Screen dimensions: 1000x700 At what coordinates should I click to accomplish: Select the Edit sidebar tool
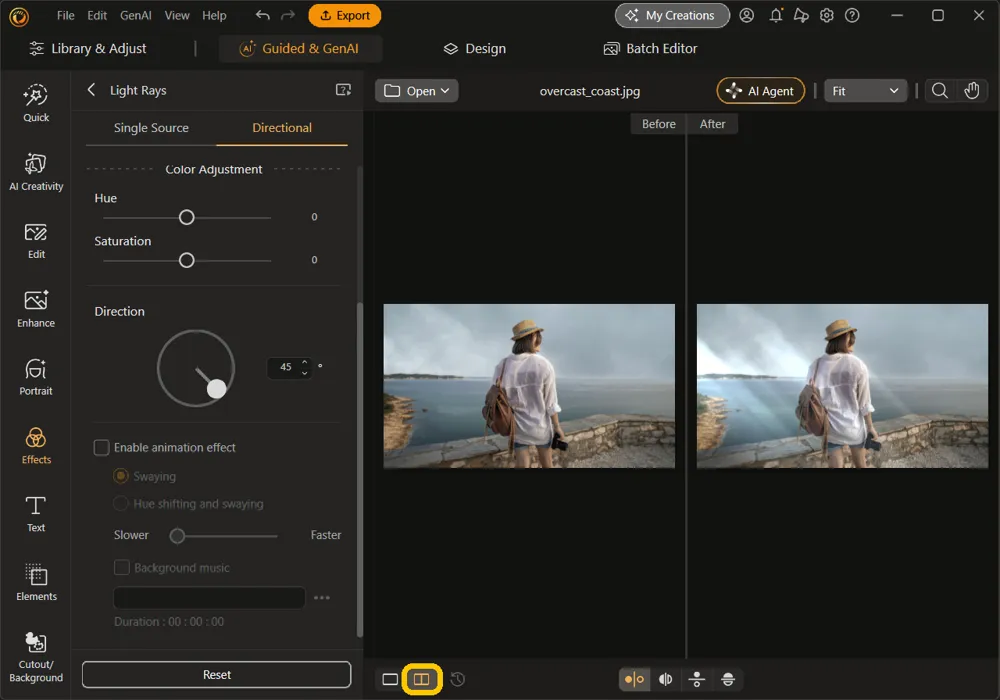tap(36, 240)
